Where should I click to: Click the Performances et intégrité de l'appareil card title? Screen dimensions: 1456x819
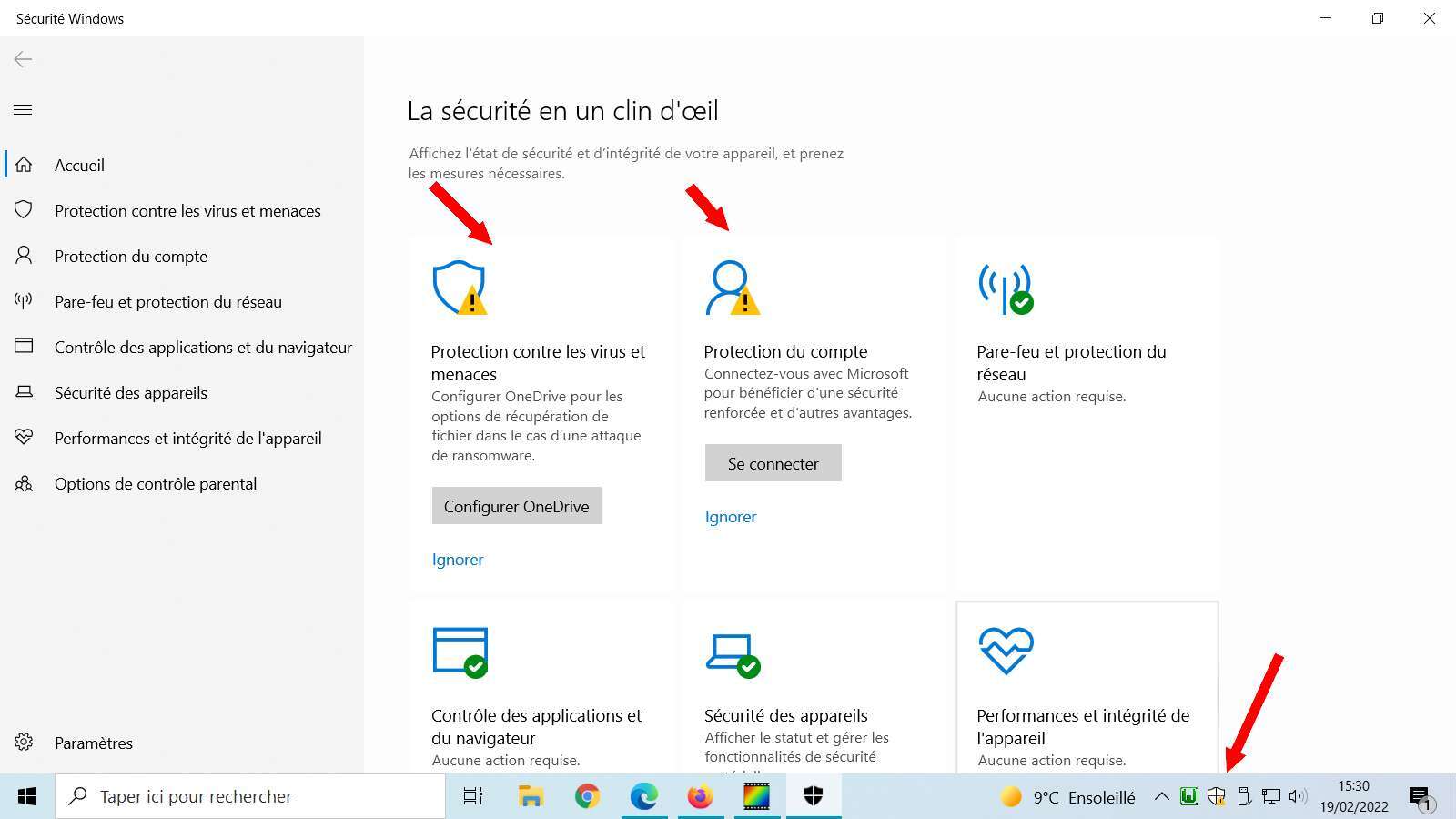pyautogui.click(x=1083, y=726)
